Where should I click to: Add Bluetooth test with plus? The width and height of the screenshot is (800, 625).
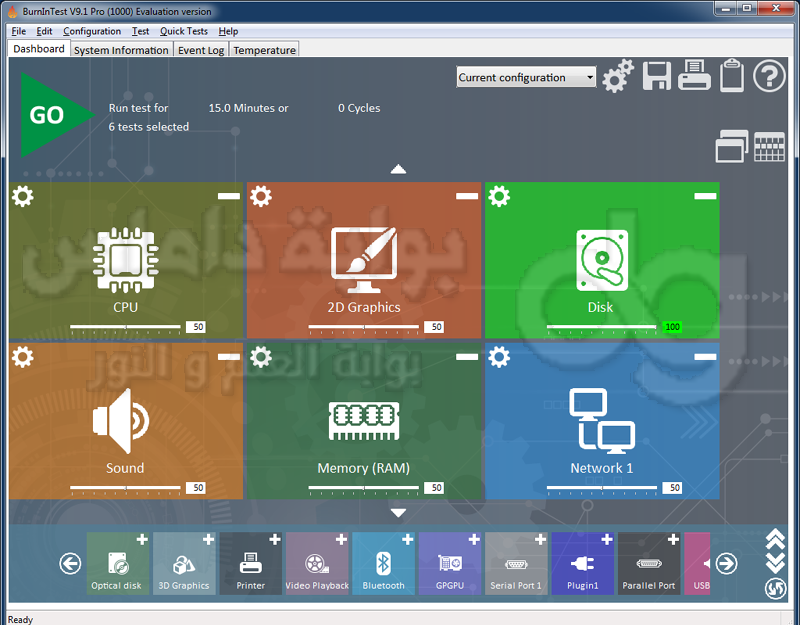point(407,539)
